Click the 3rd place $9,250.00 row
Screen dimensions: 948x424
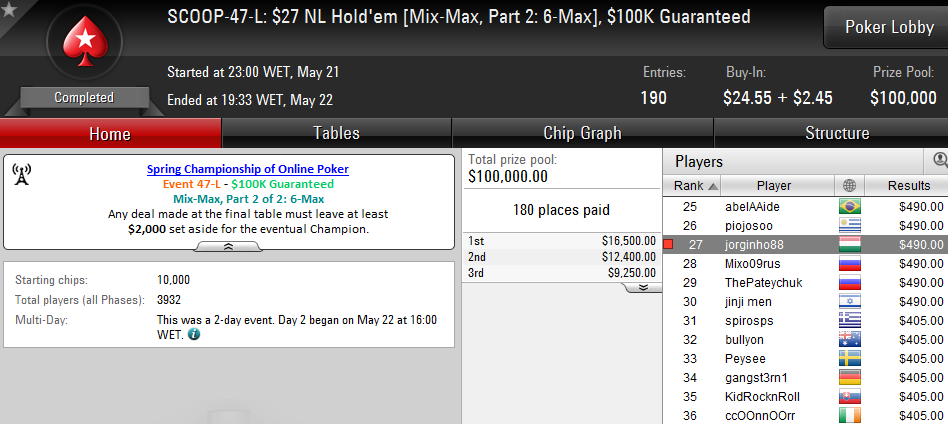(x=562, y=273)
